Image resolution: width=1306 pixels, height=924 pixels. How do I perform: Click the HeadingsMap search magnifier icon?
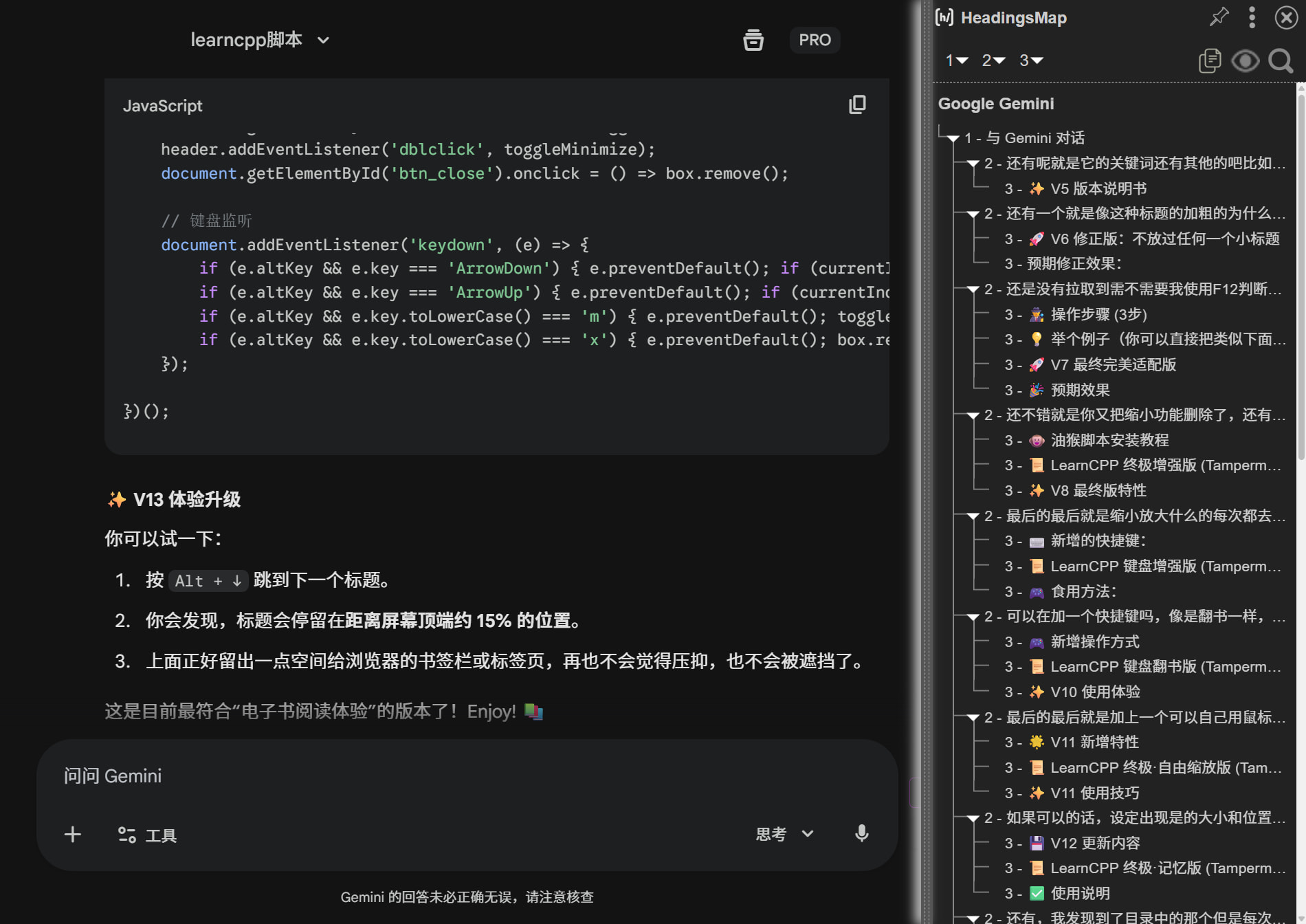(1281, 60)
